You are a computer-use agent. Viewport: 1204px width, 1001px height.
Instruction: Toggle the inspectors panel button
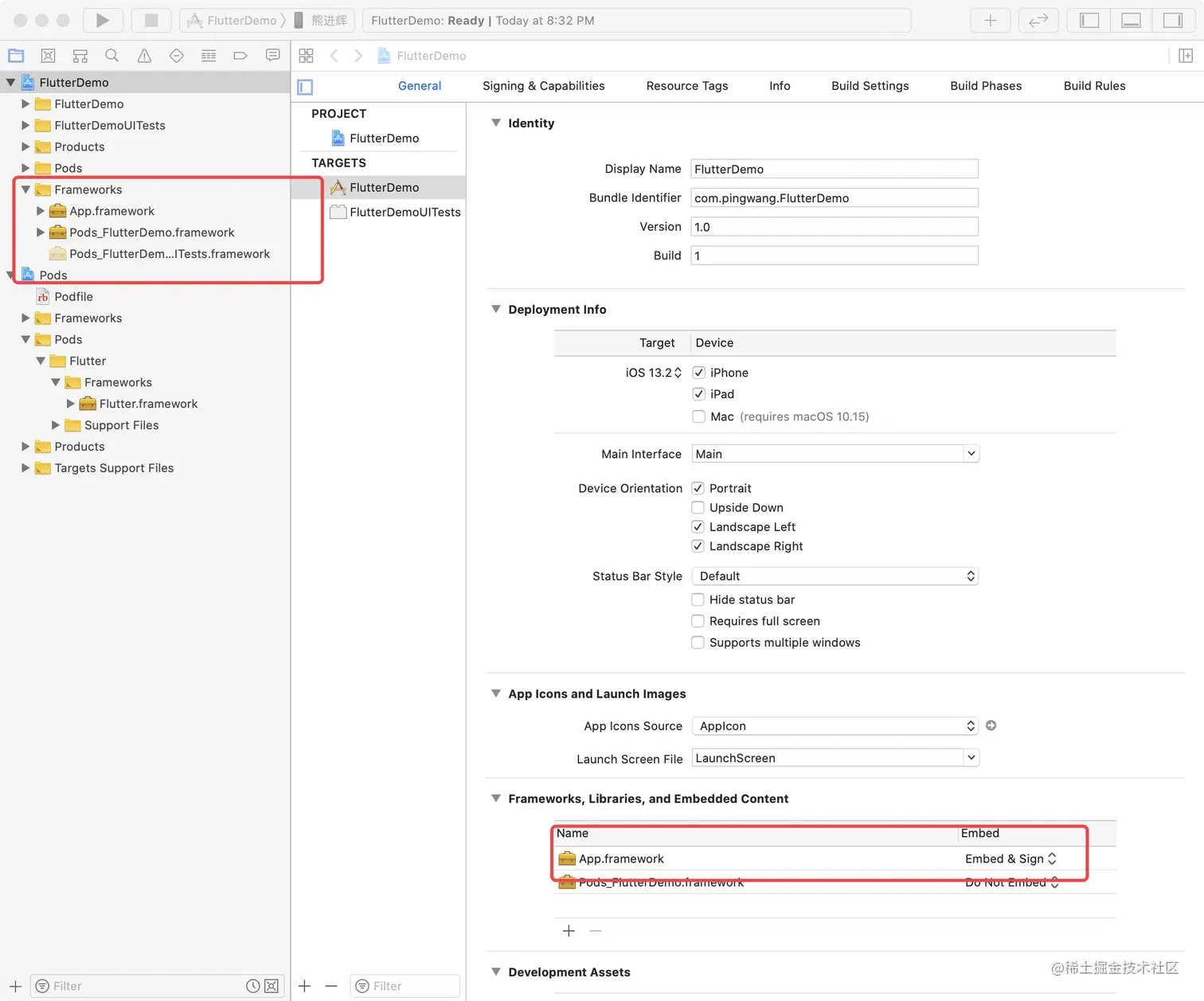tap(1173, 21)
